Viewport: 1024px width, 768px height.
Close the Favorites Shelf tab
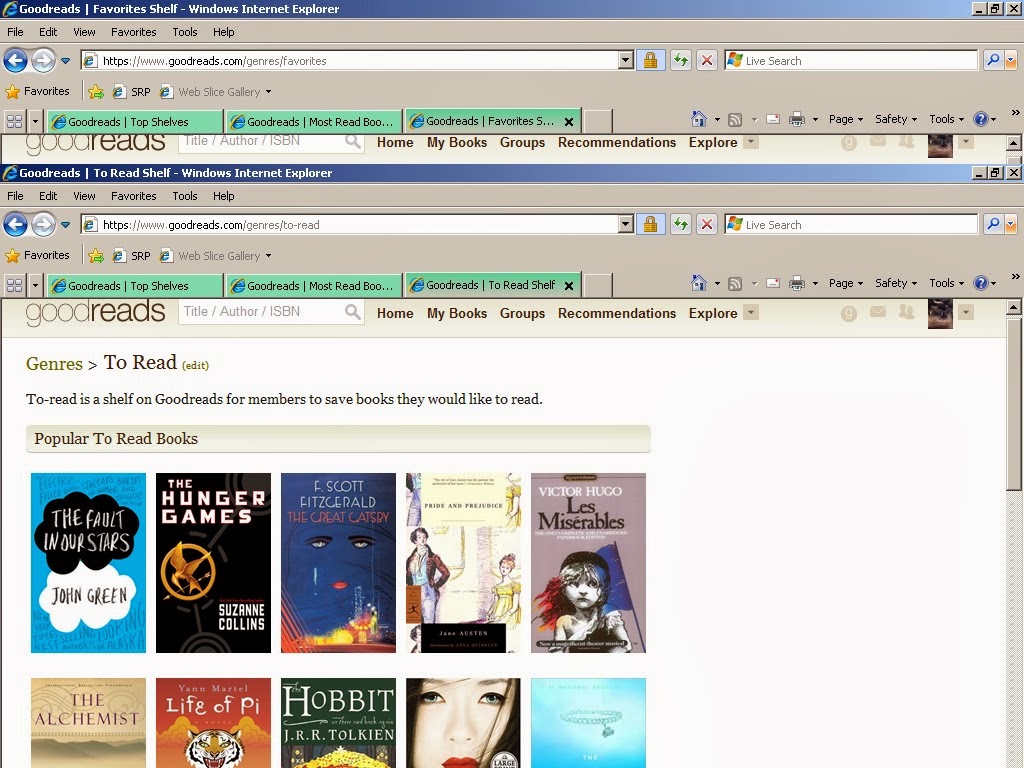pyautogui.click(x=569, y=122)
